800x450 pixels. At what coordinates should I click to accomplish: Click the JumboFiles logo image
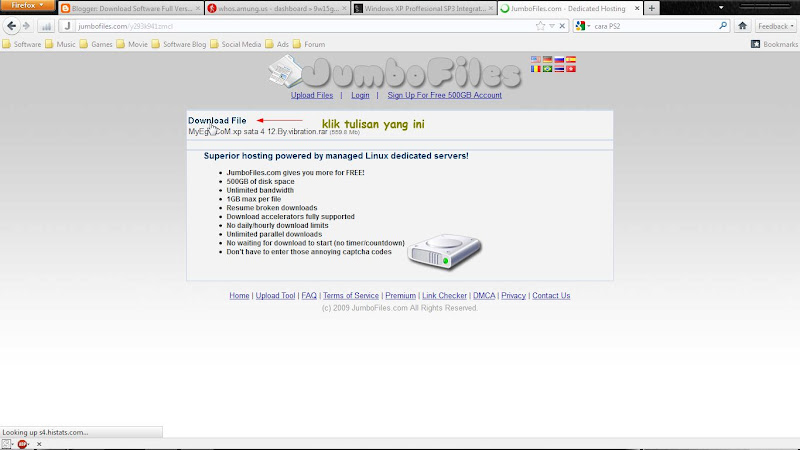394,71
